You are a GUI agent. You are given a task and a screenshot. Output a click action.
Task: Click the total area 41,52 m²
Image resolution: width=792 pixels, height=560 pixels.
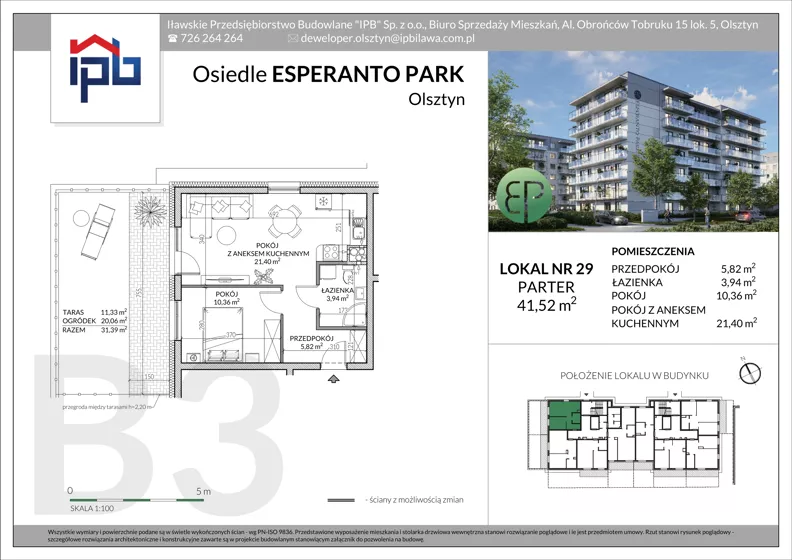(x=546, y=304)
